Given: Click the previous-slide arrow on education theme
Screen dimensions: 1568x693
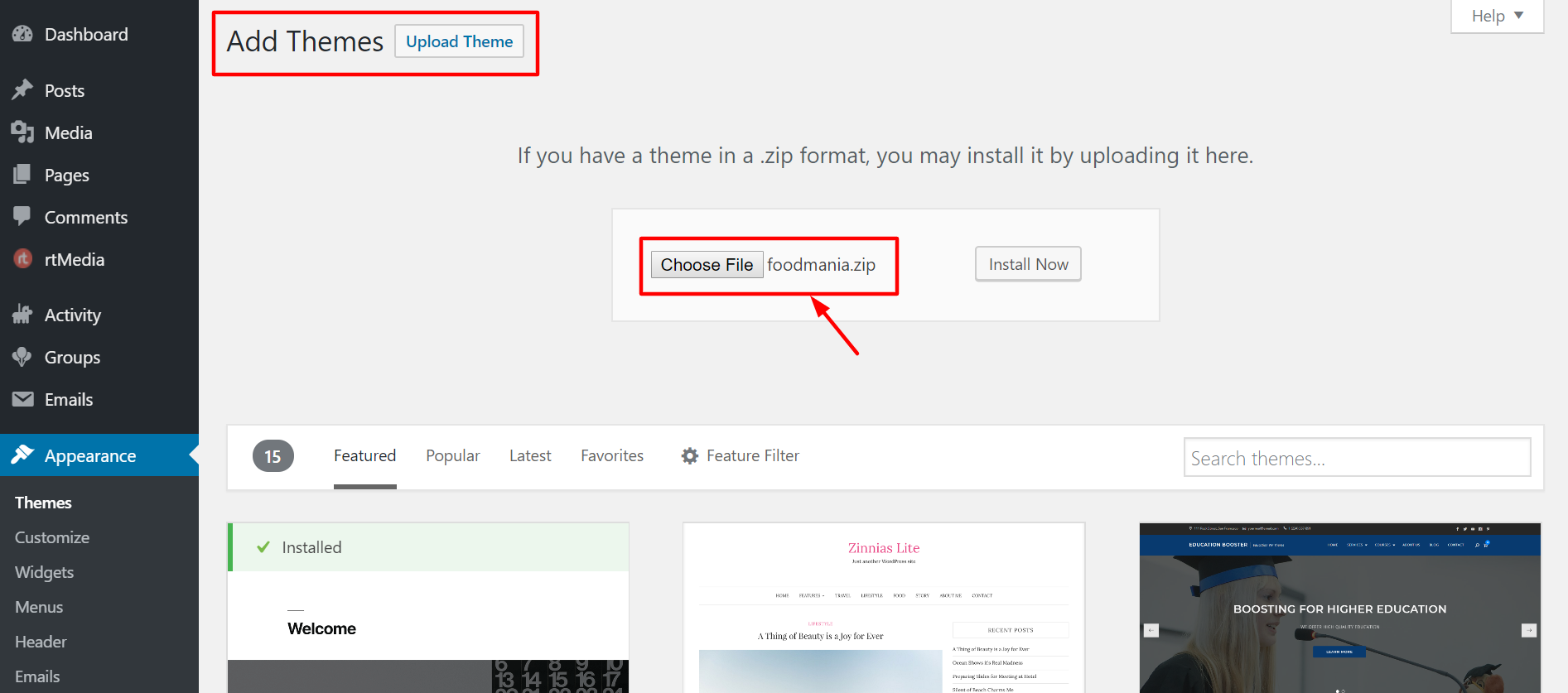Looking at the screenshot, I should pos(1151,630).
